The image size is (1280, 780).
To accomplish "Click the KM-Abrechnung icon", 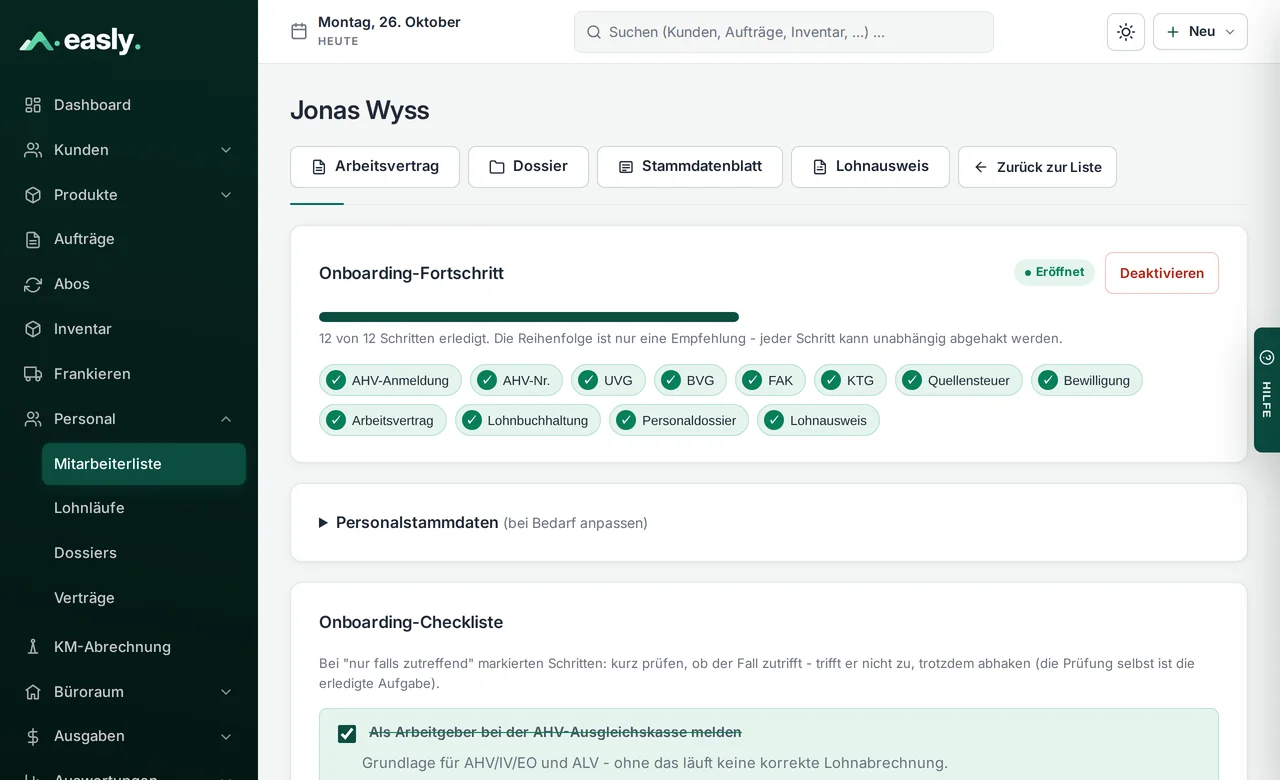I will pyautogui.click(x=33, y=647).
